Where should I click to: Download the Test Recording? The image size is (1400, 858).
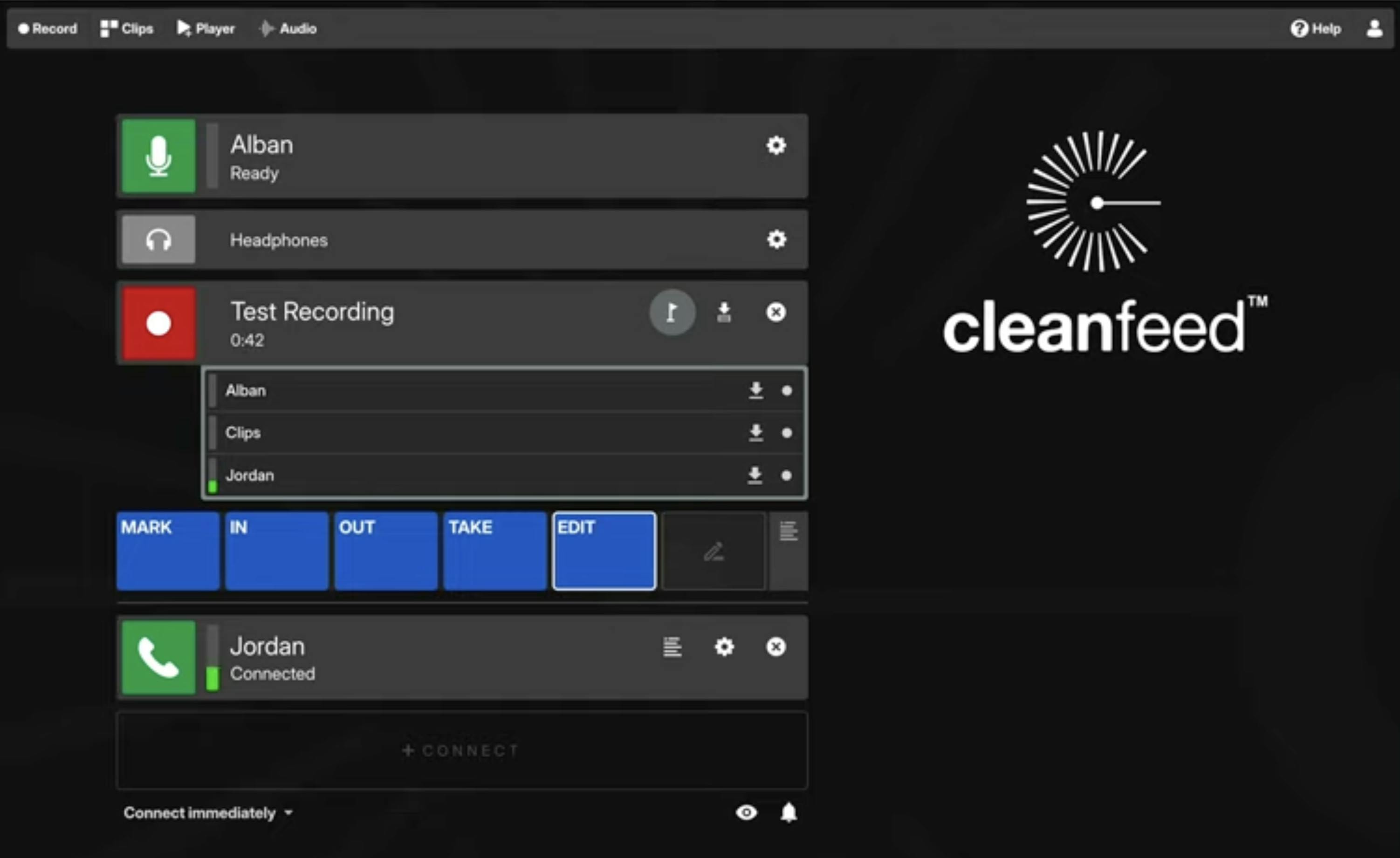[724, 312]
